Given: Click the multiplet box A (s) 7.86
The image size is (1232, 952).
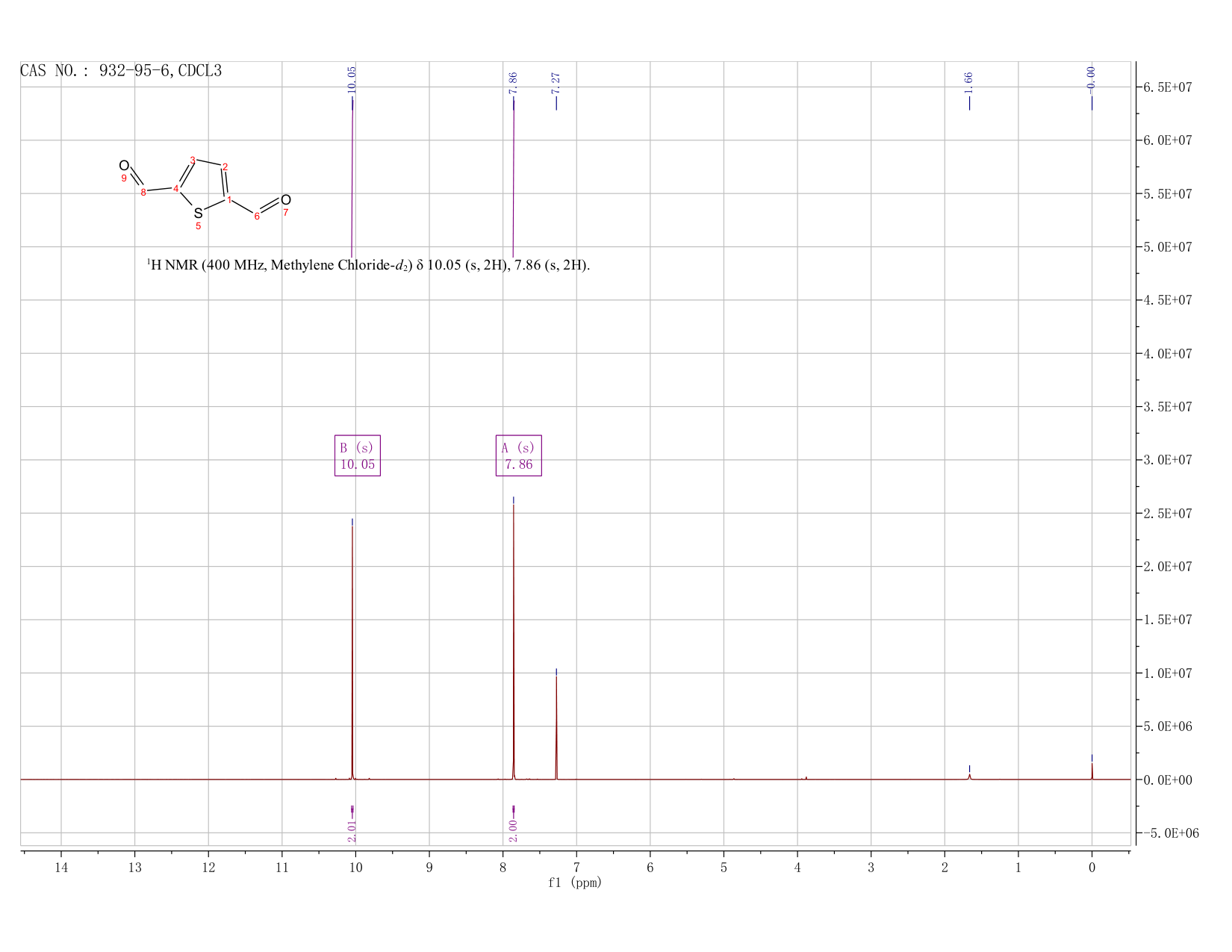Looking at the screenshot, I should point(519,455).
